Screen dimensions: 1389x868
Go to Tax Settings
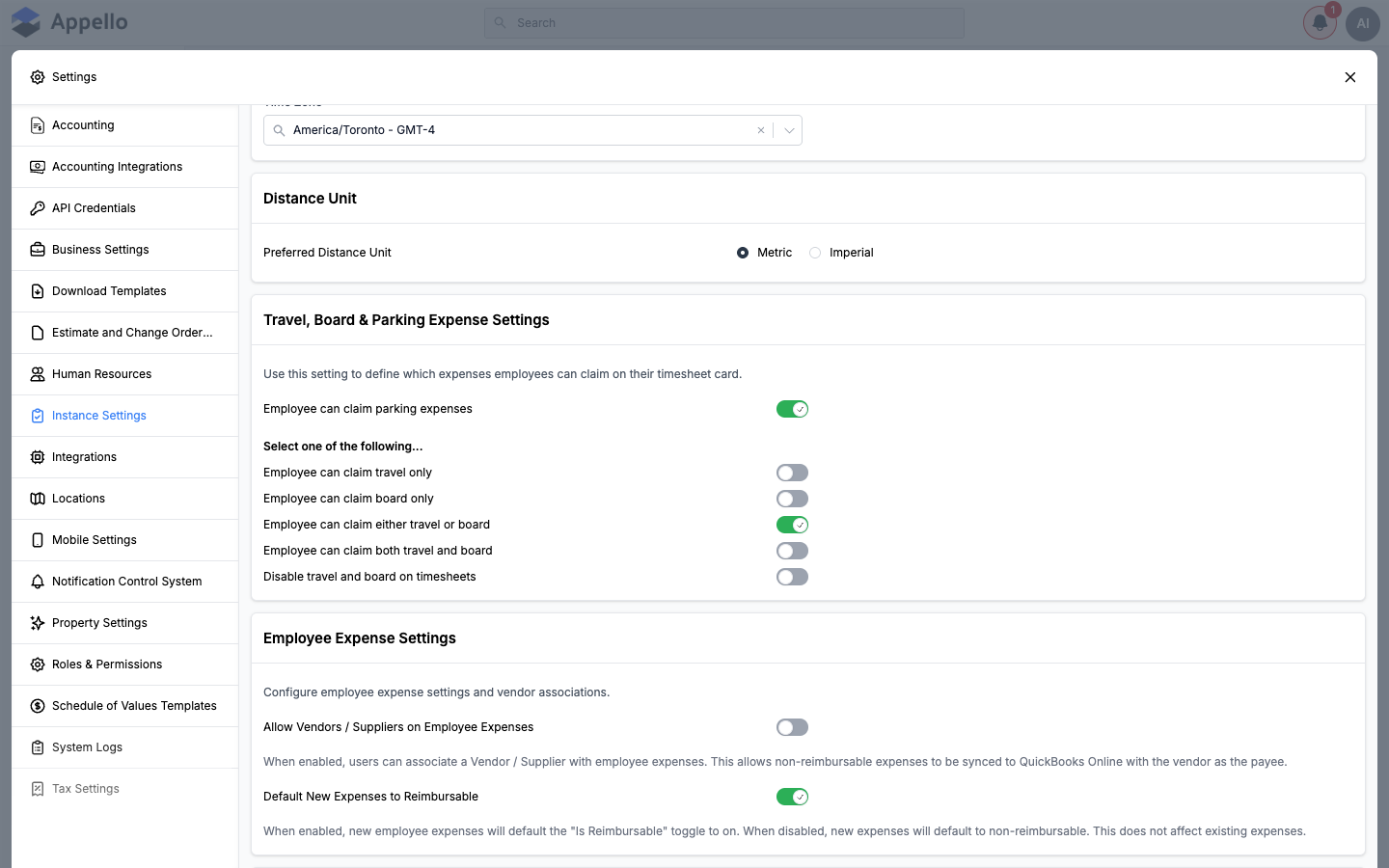point(125,789)
